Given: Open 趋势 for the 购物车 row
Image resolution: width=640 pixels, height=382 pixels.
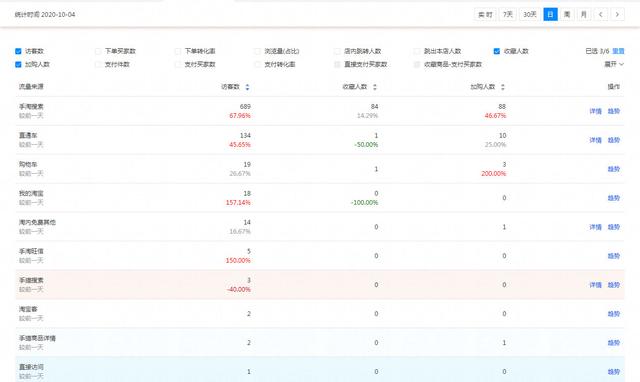Looking at the screenshot, I should click(x=614, y=169).
